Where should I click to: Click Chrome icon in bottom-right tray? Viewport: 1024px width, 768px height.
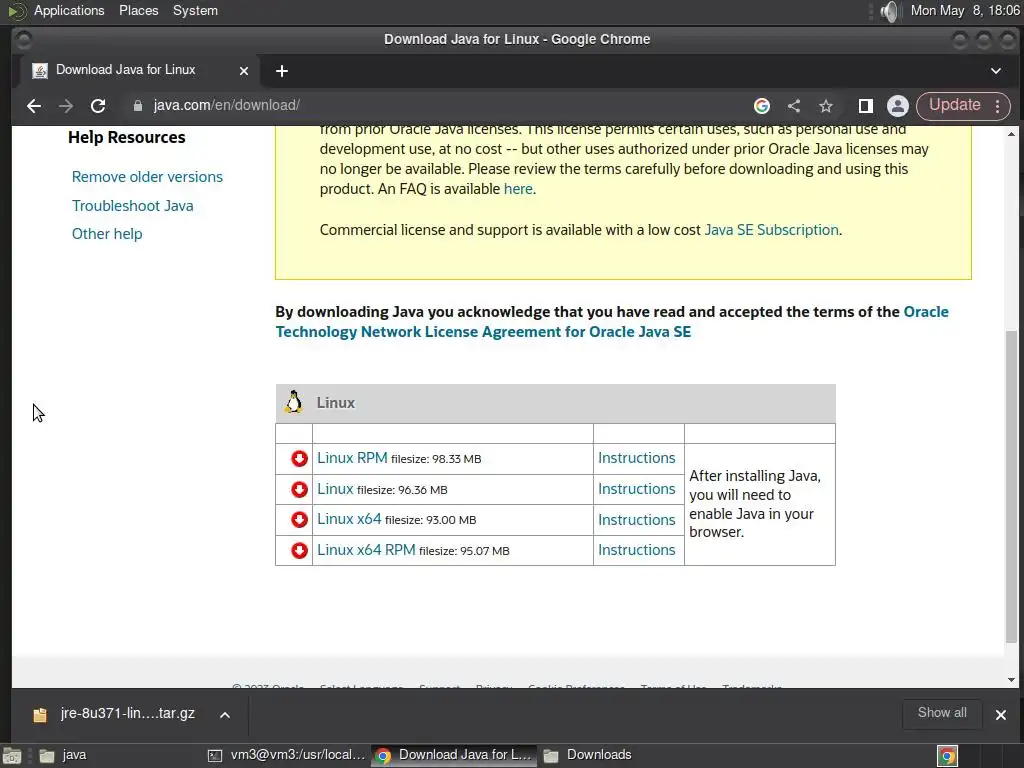(947, 756)
